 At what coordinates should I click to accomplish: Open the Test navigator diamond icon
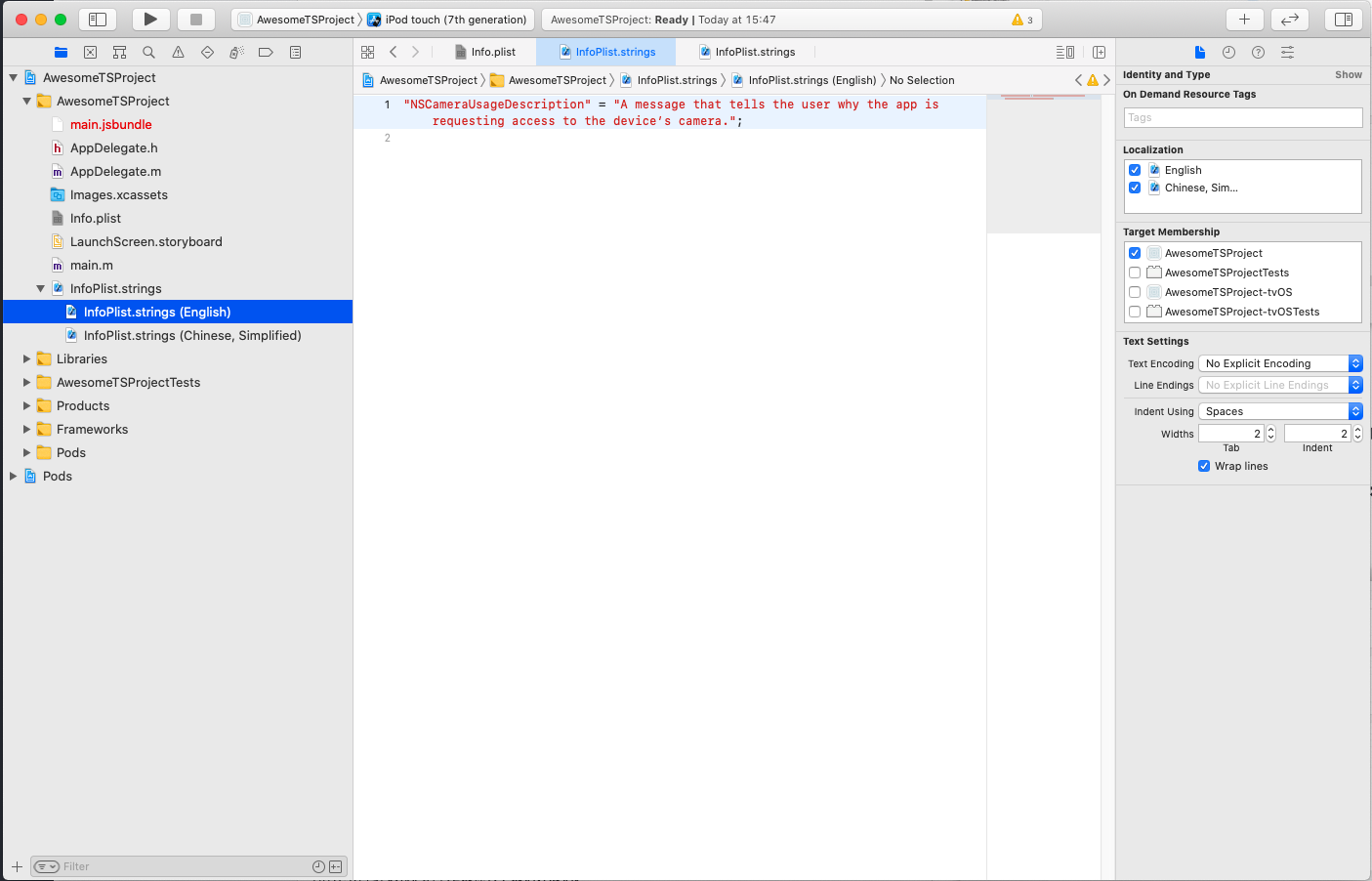tap(207, 52)
